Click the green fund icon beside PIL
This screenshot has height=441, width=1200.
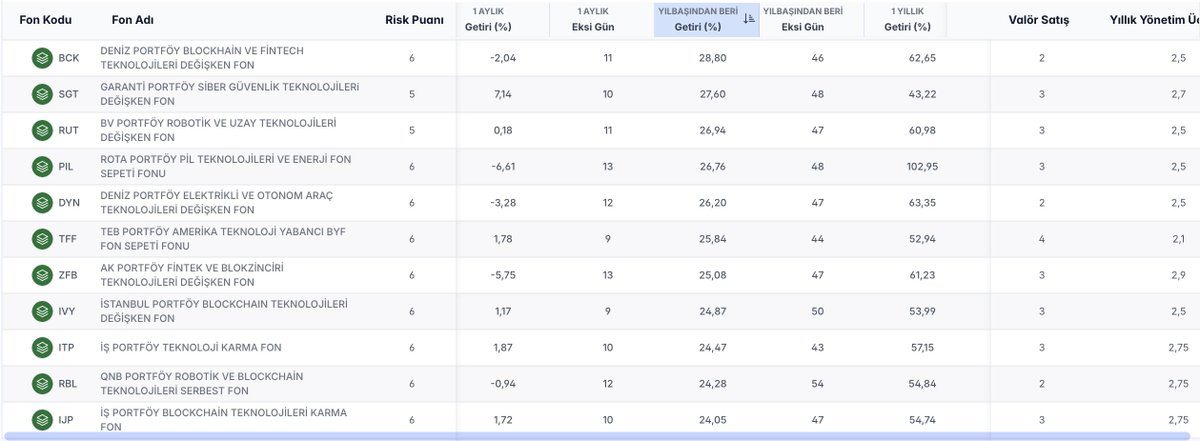[42, 166]
